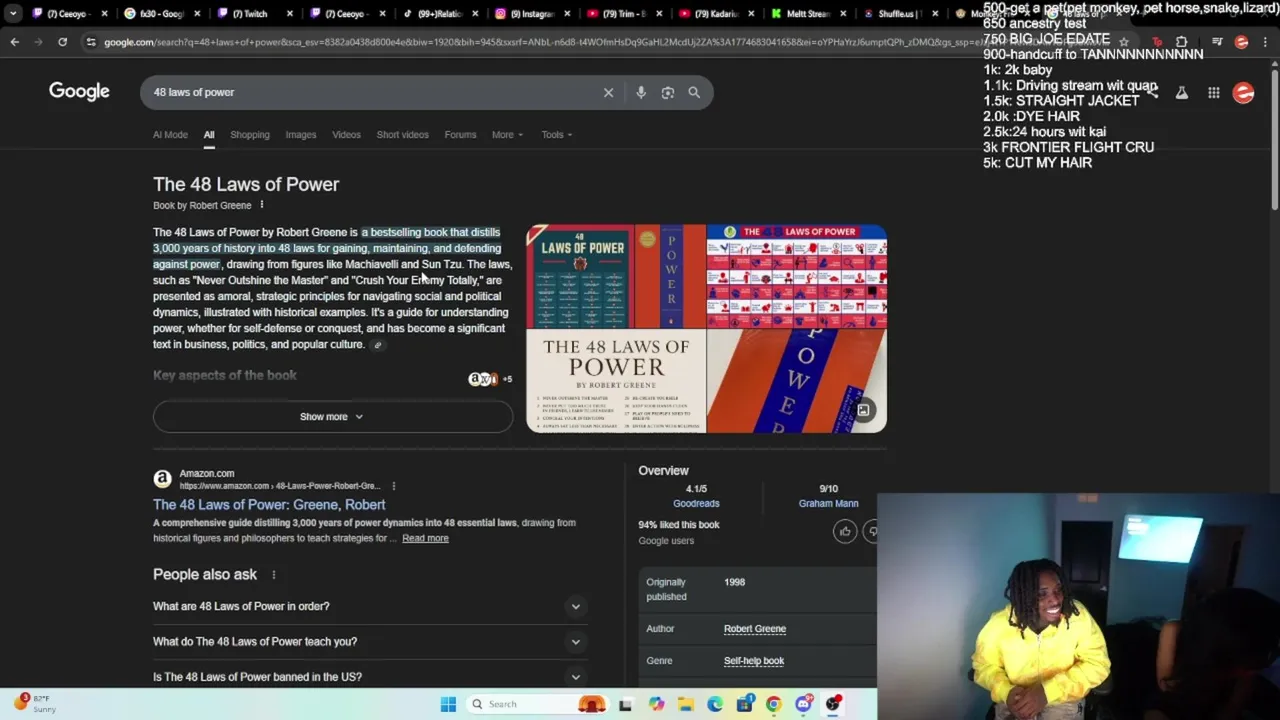The height and width of the screenshot is (720, 1280).
Task: Open Microsoft Store from the taskbar
Action: click(x=744, y=704)
